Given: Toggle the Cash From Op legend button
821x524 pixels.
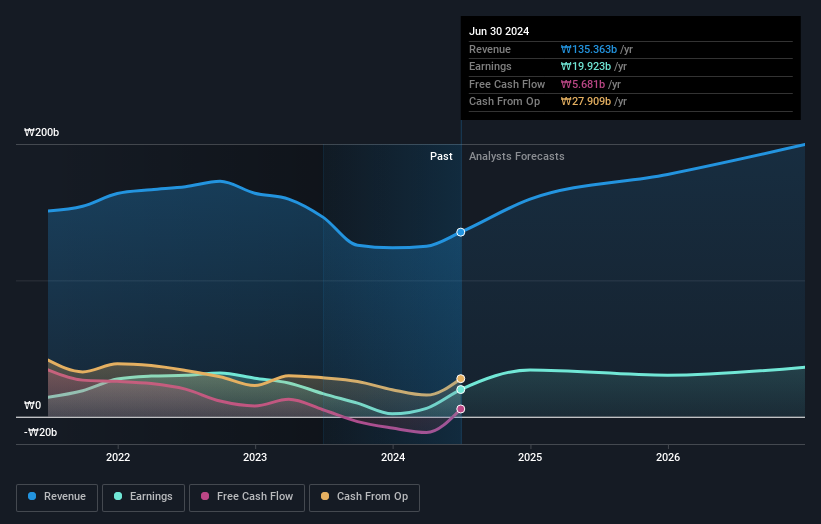Looking at the screenshot, I should (x=364, y=497).
